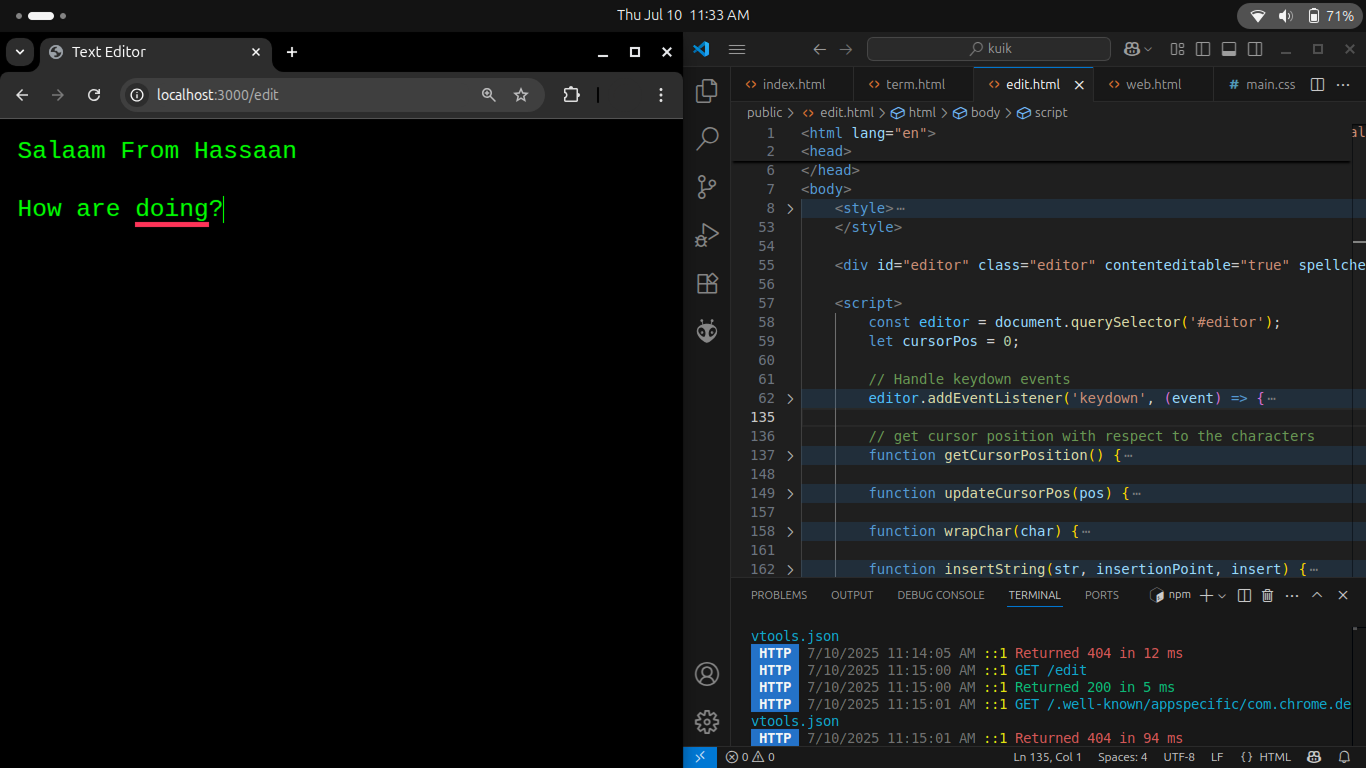Expand the folded getCursorPosition function

[x=790, y=456]
